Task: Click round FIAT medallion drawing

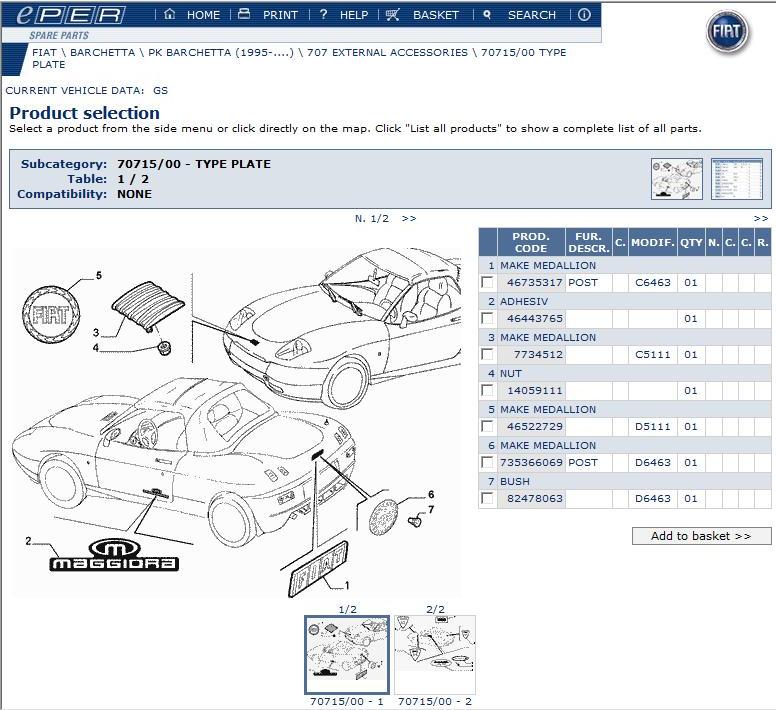Action: pos(51,315)
